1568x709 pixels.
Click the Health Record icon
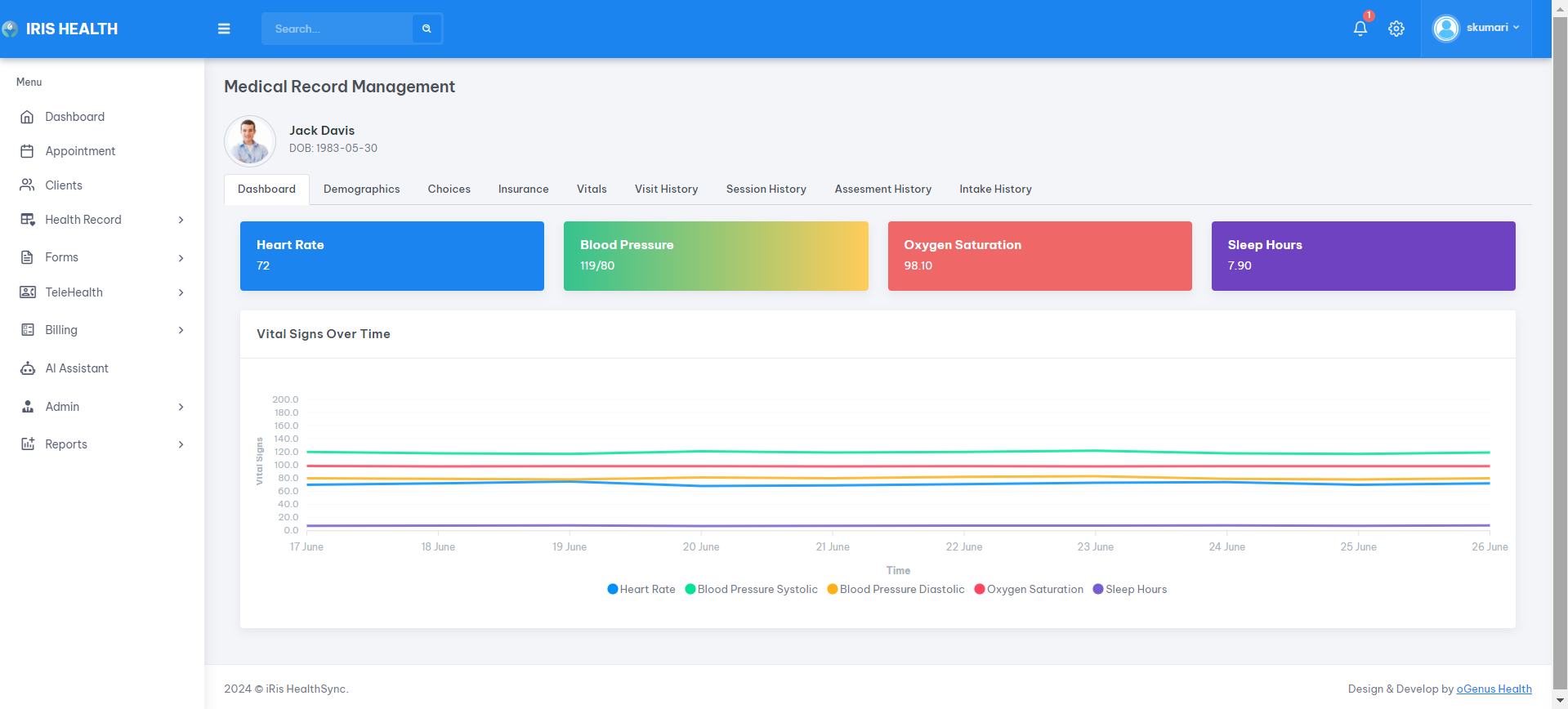coord(28,220)
